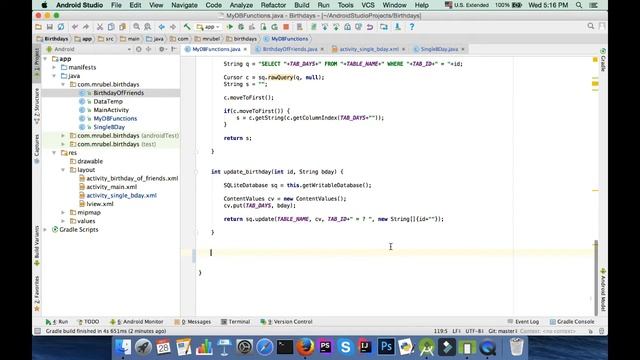Click the Back navigation arrow
The image size is (640, 360).
pyautogui.click(x=162, y=27)
